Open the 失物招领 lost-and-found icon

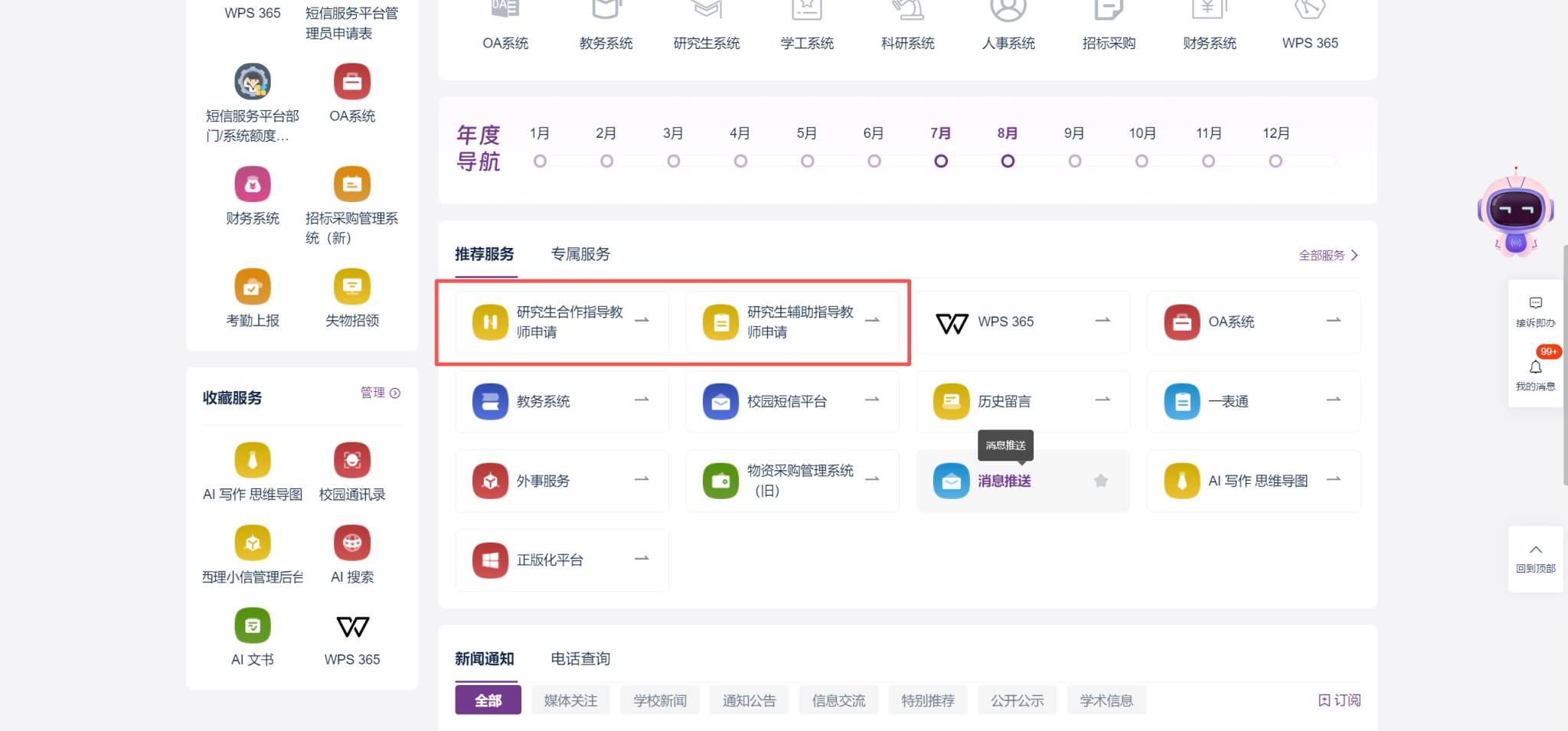coord(352,287)
